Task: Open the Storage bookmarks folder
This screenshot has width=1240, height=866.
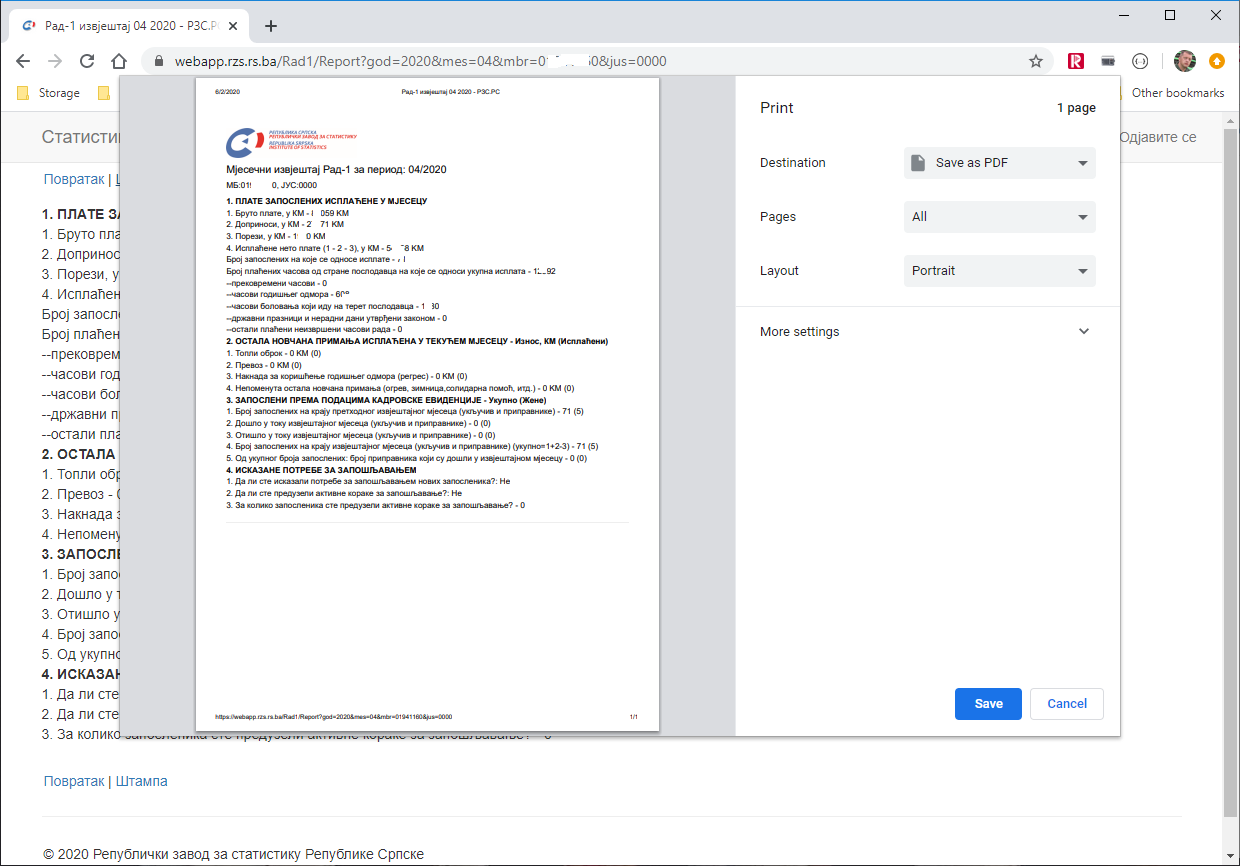Action: coord(49,93)
